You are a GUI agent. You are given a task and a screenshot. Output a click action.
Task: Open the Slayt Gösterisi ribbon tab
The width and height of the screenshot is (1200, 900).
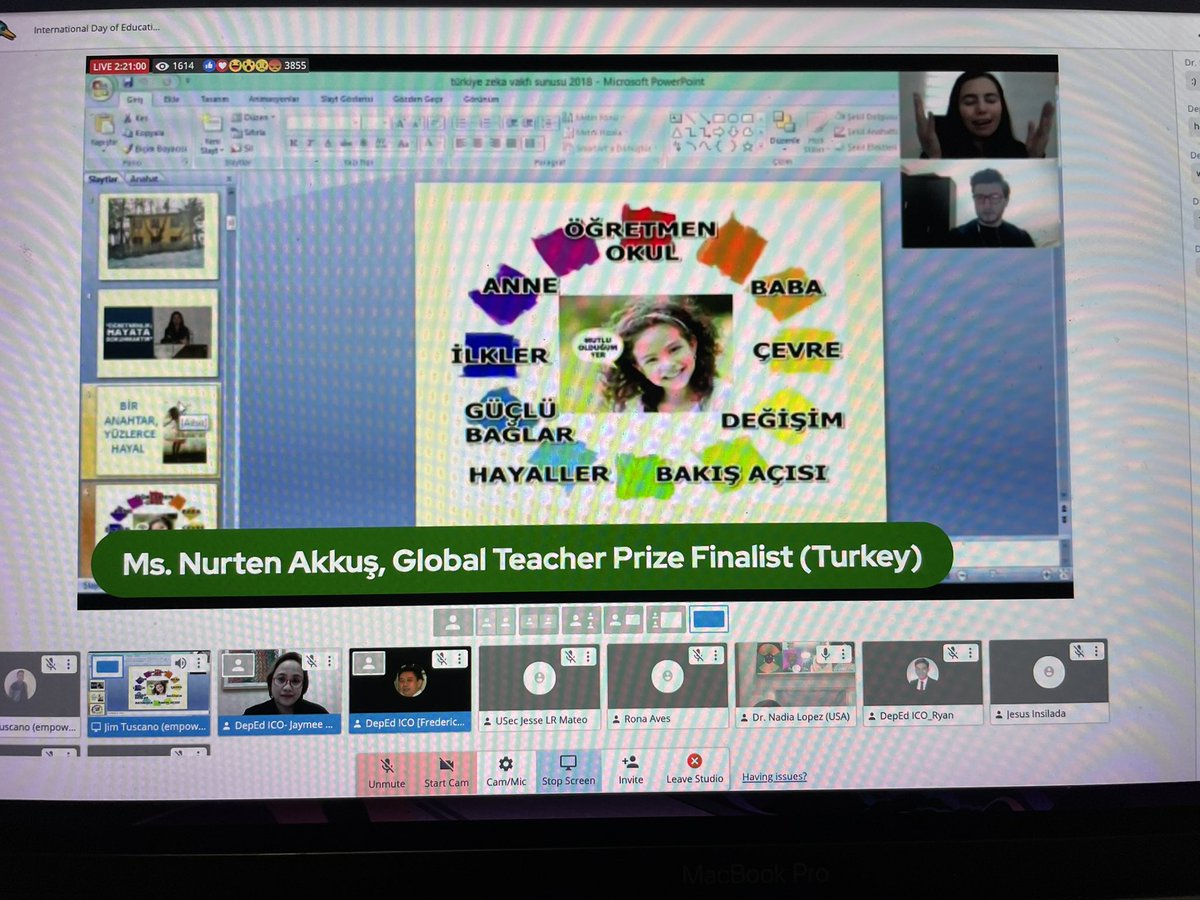coord(345,99)
